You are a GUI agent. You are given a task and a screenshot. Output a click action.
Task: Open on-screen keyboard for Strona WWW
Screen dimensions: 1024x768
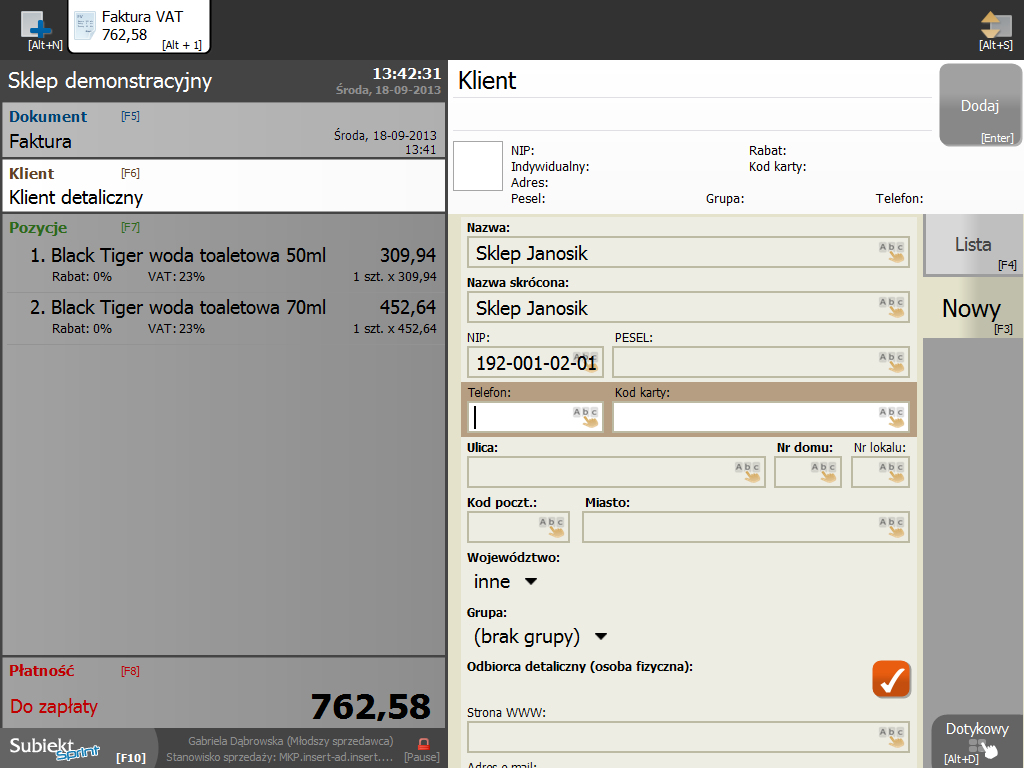click(x=892, y=737)
